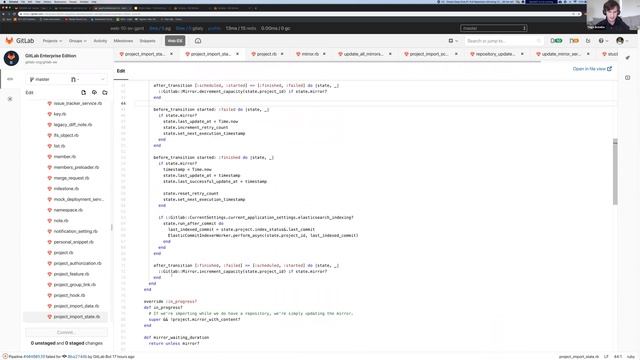Open merge_request.rb in the file tree
The height and width of the screenshot is (360, 640).
click(71, 178)
